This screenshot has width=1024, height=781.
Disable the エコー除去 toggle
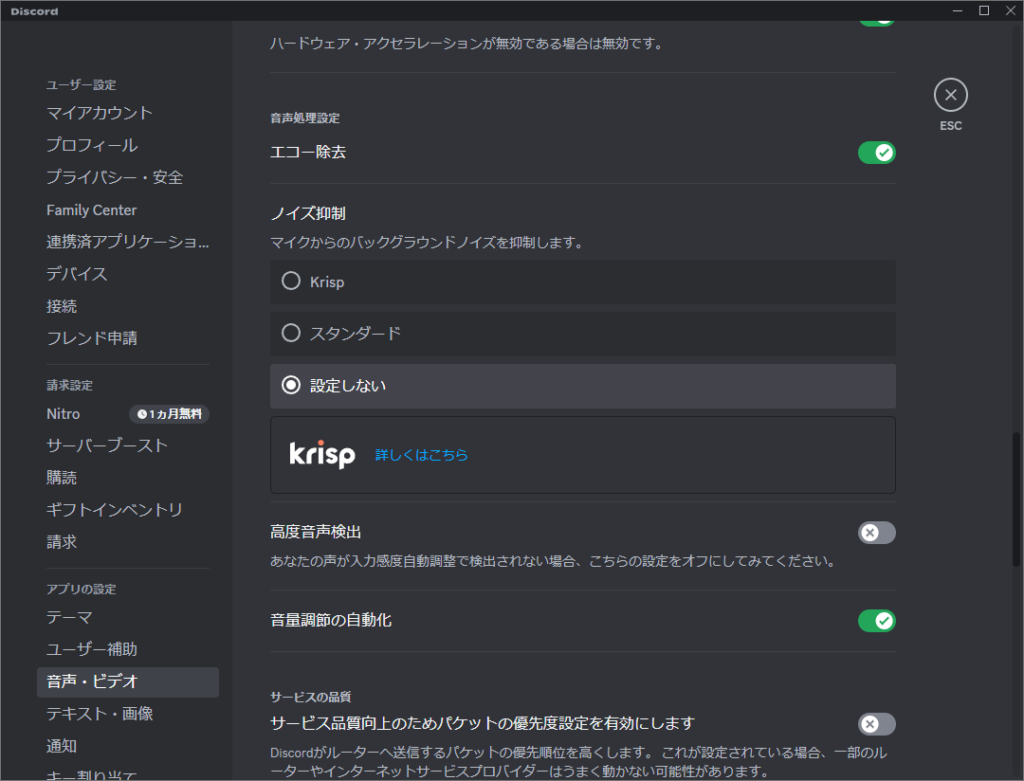click(x=876, y=152)
